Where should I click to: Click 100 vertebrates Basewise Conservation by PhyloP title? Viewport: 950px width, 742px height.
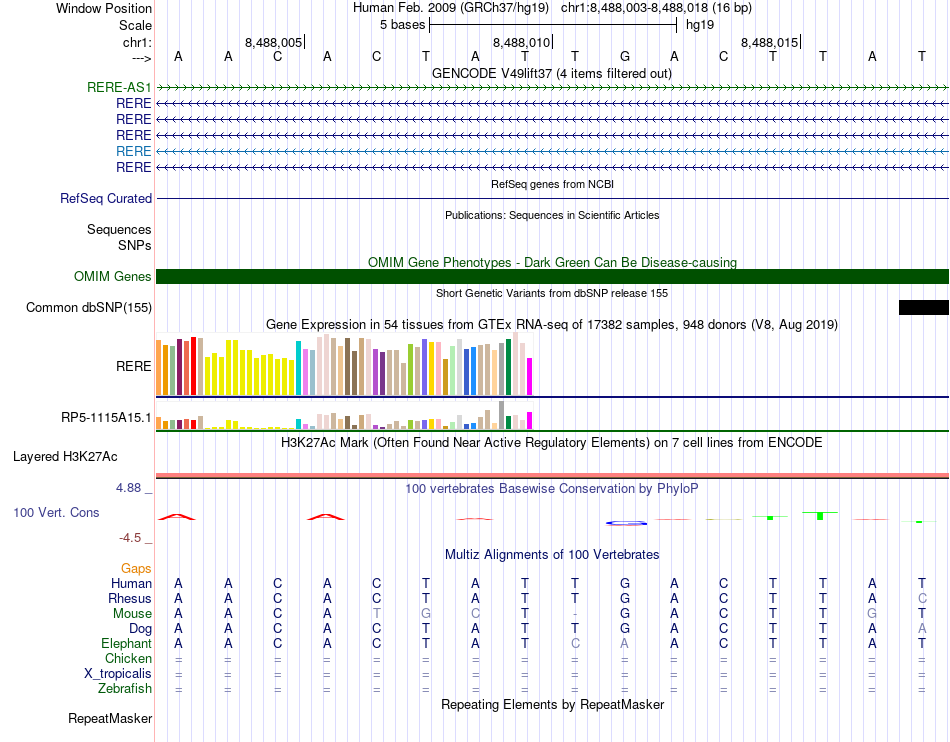tap(551, 488)
